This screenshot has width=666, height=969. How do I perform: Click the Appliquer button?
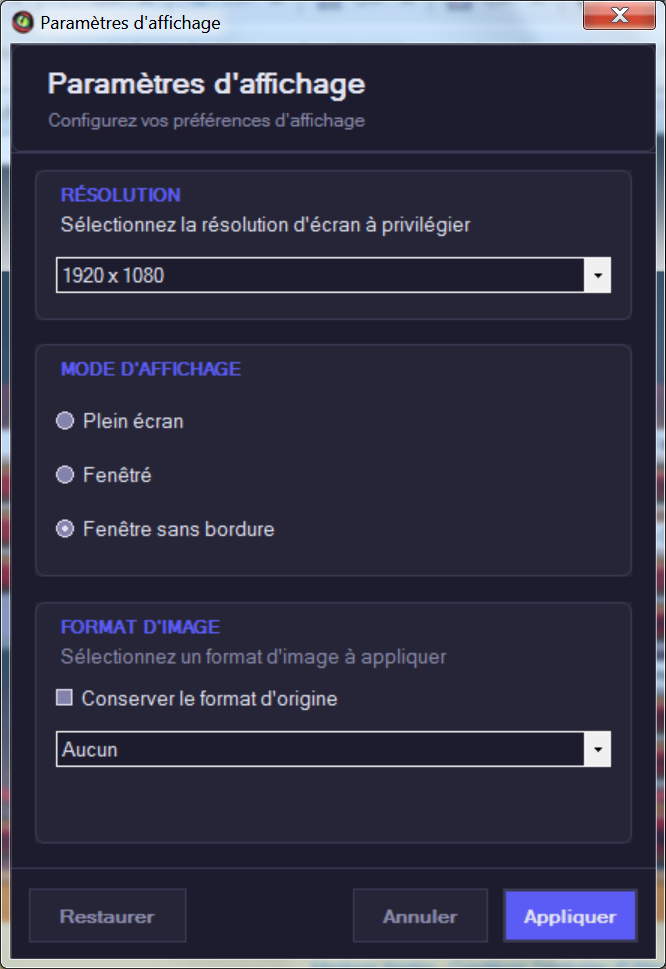570,916
